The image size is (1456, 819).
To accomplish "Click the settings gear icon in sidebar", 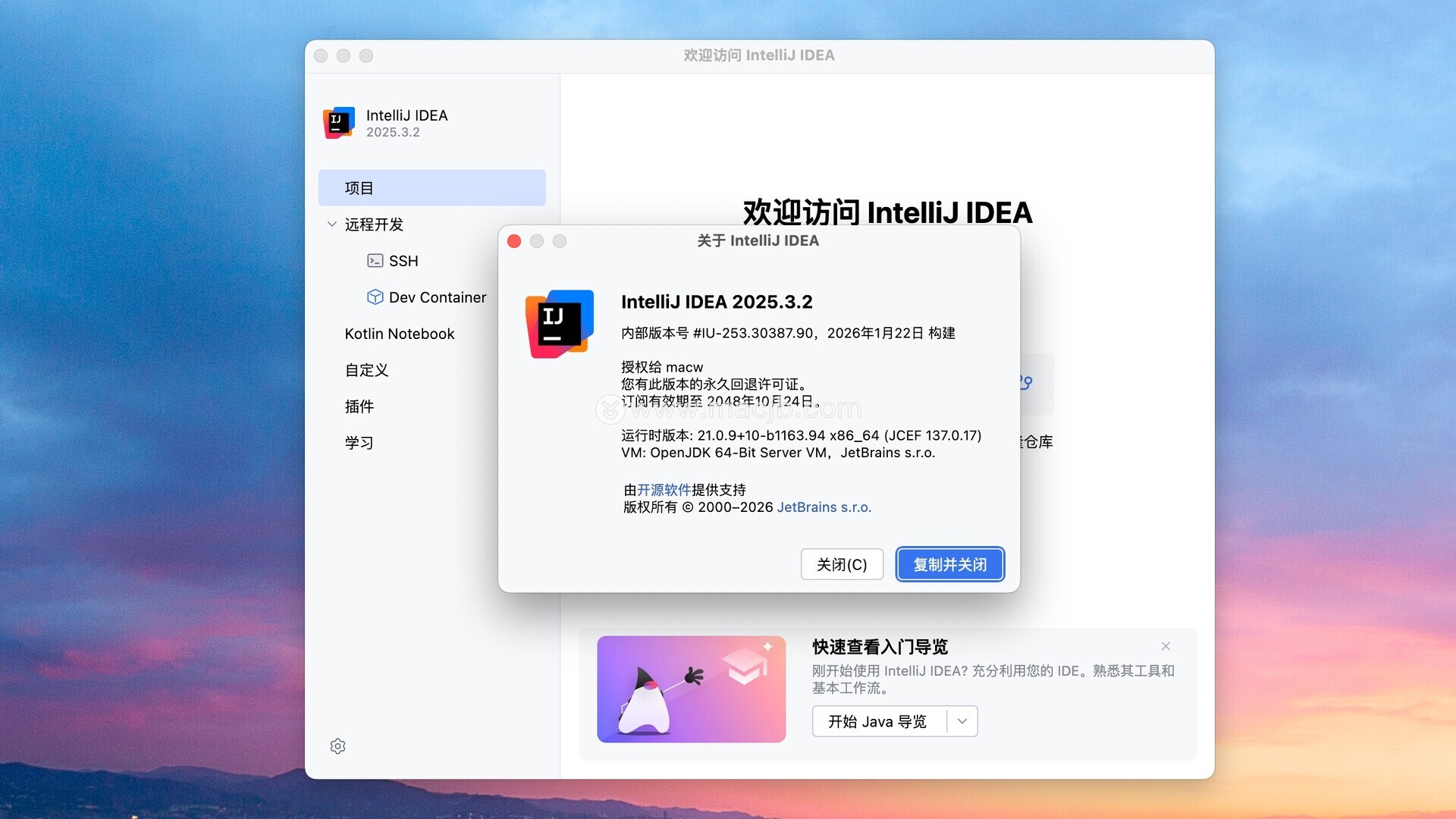I will pyautogui.click(x=337, y=746).
